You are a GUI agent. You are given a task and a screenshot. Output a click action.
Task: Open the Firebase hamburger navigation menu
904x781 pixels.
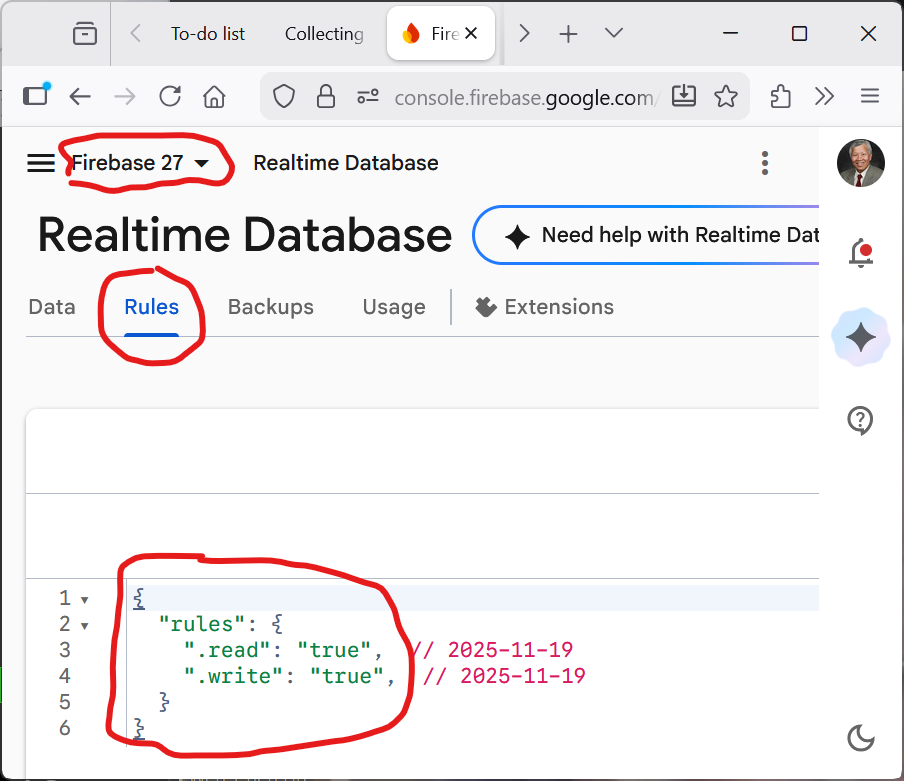41,163
